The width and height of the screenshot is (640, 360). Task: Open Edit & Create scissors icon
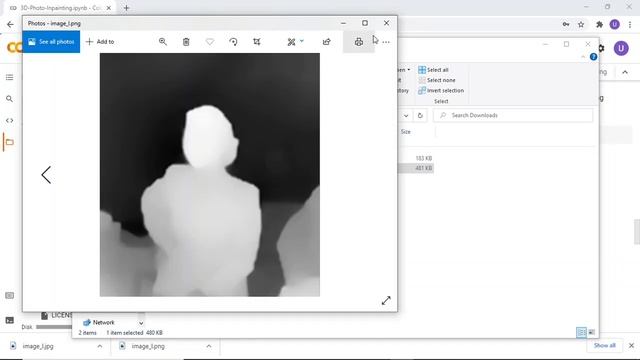click(x=291, y=42)
